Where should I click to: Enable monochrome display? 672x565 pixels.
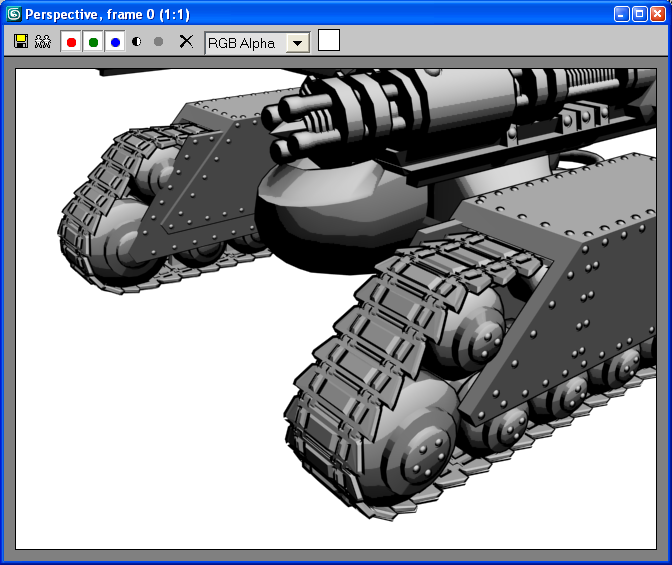158,42
